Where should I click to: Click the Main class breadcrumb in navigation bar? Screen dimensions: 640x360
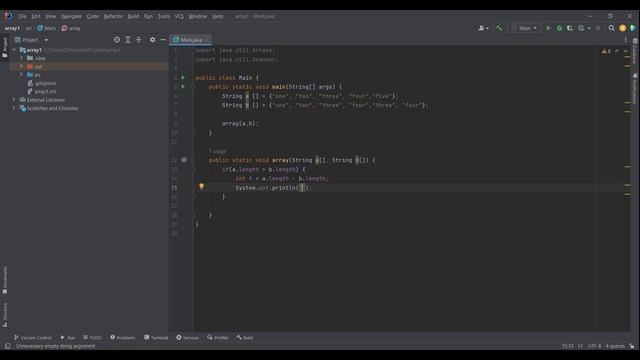(47, 28)
